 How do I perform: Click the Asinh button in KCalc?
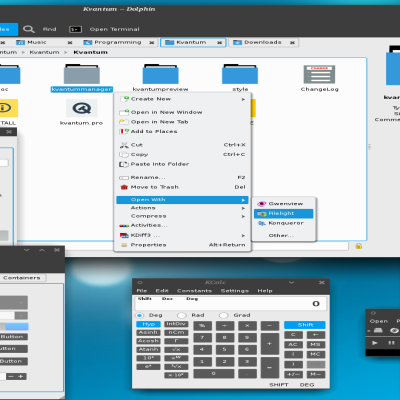coord(148,333)
